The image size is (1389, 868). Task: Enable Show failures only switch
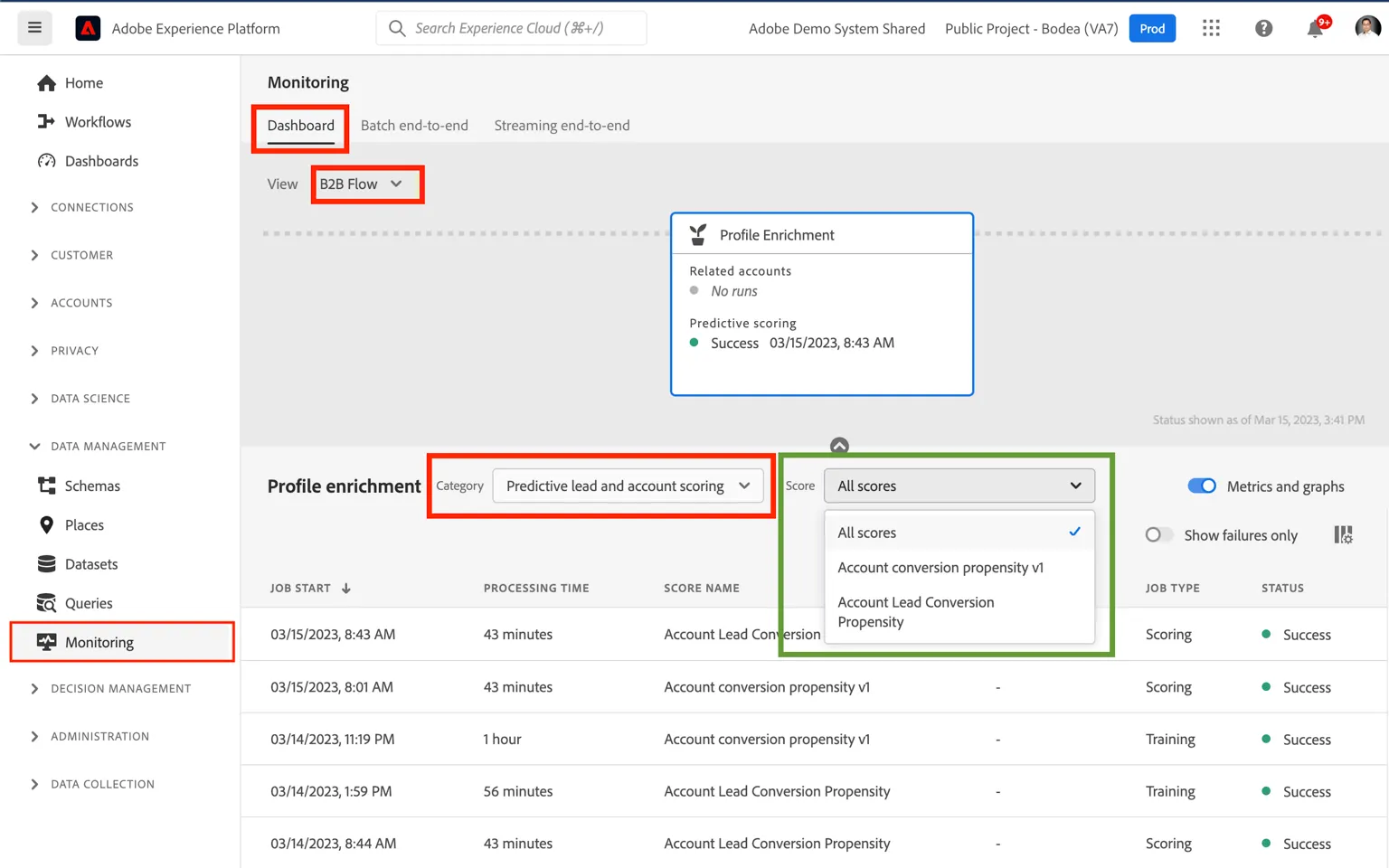pos(1158,535)
